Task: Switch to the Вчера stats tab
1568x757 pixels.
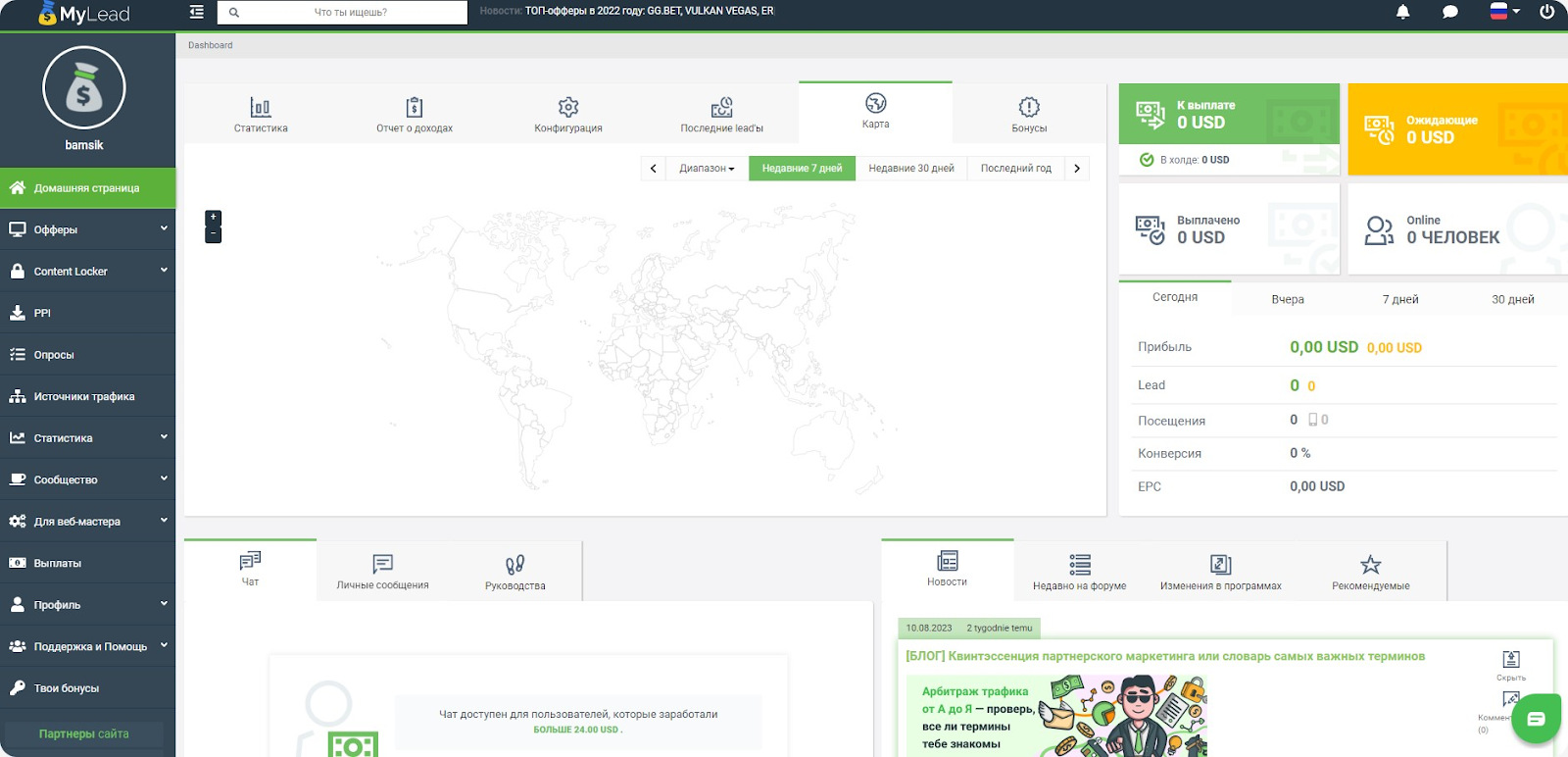Action: click(1287, 299)
